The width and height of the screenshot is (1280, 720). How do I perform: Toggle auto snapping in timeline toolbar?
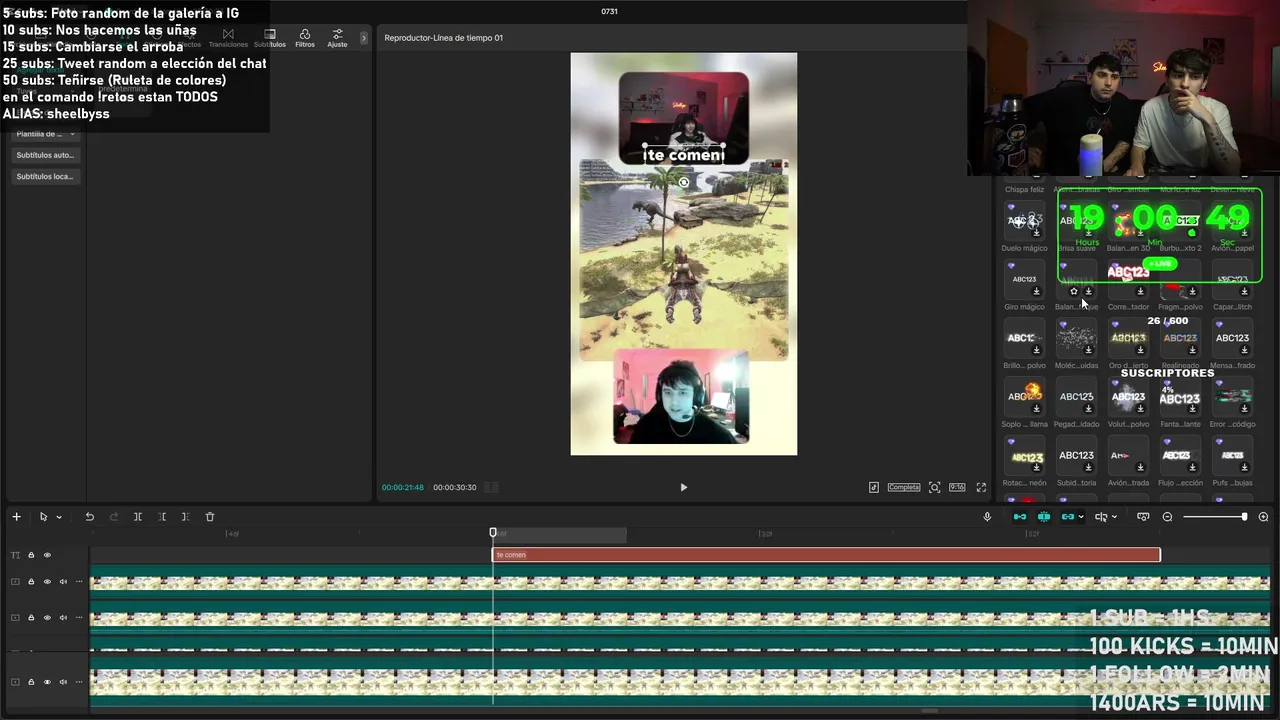[1044, 517]
